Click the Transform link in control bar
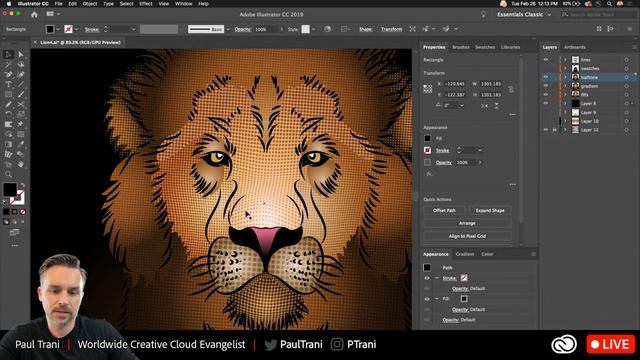This screenshot has height=360, width=640. point(391,29)
